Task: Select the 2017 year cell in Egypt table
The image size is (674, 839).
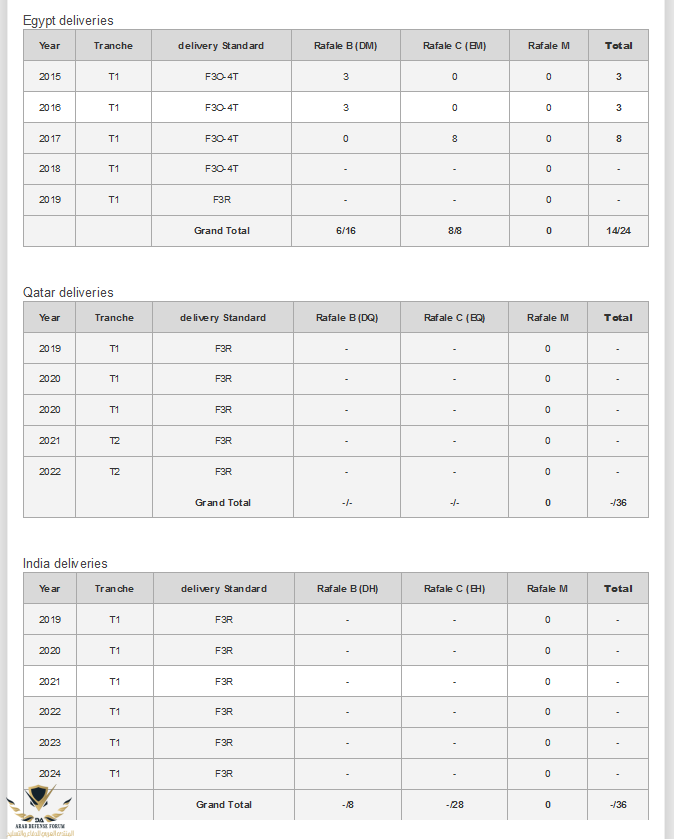Action: pos(49,138)
